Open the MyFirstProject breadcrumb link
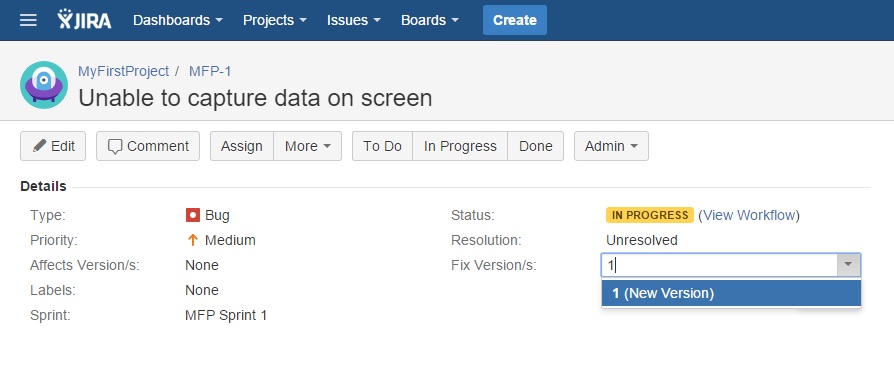 (x=123, y=71)
